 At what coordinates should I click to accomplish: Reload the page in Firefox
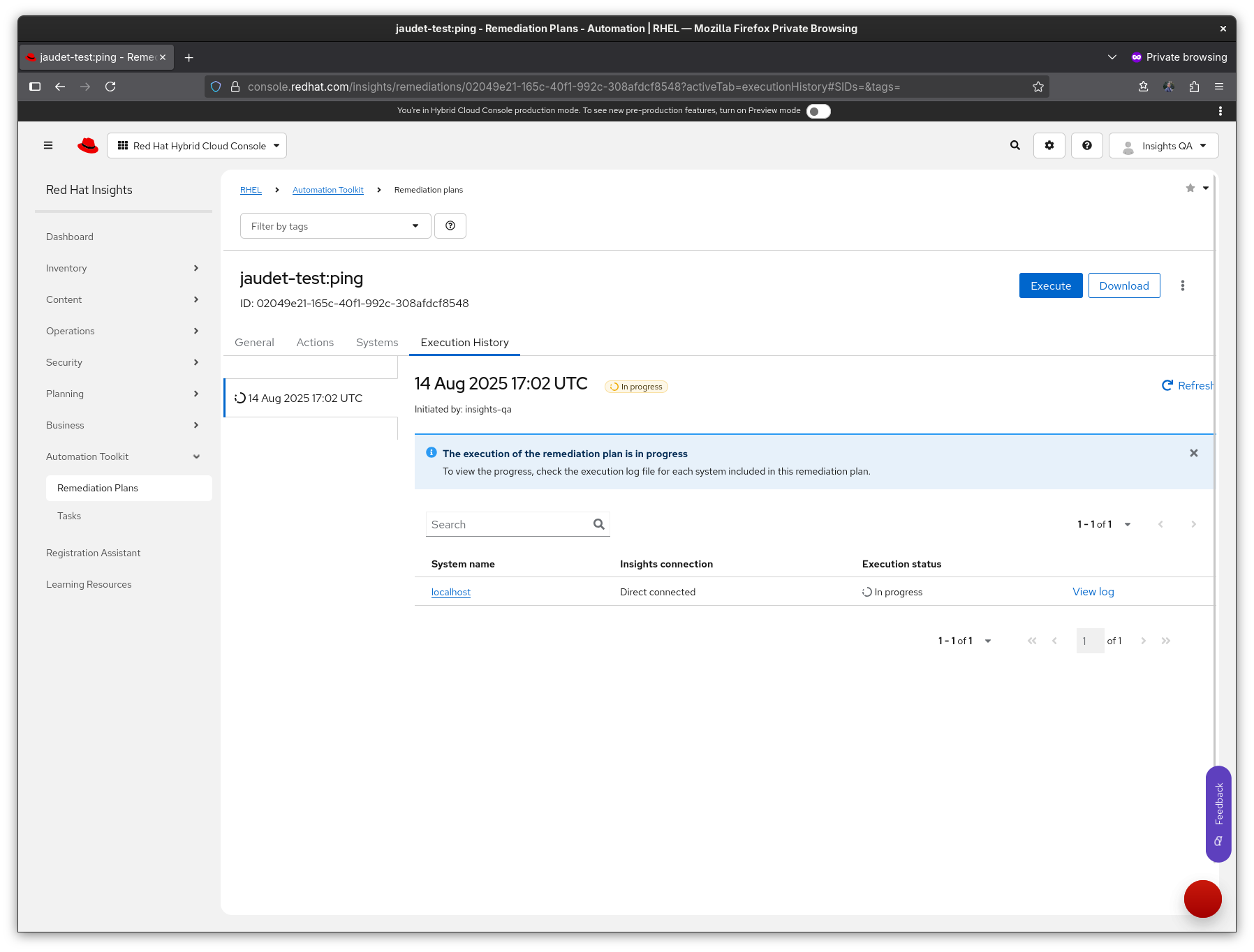[x=110, y=87]
